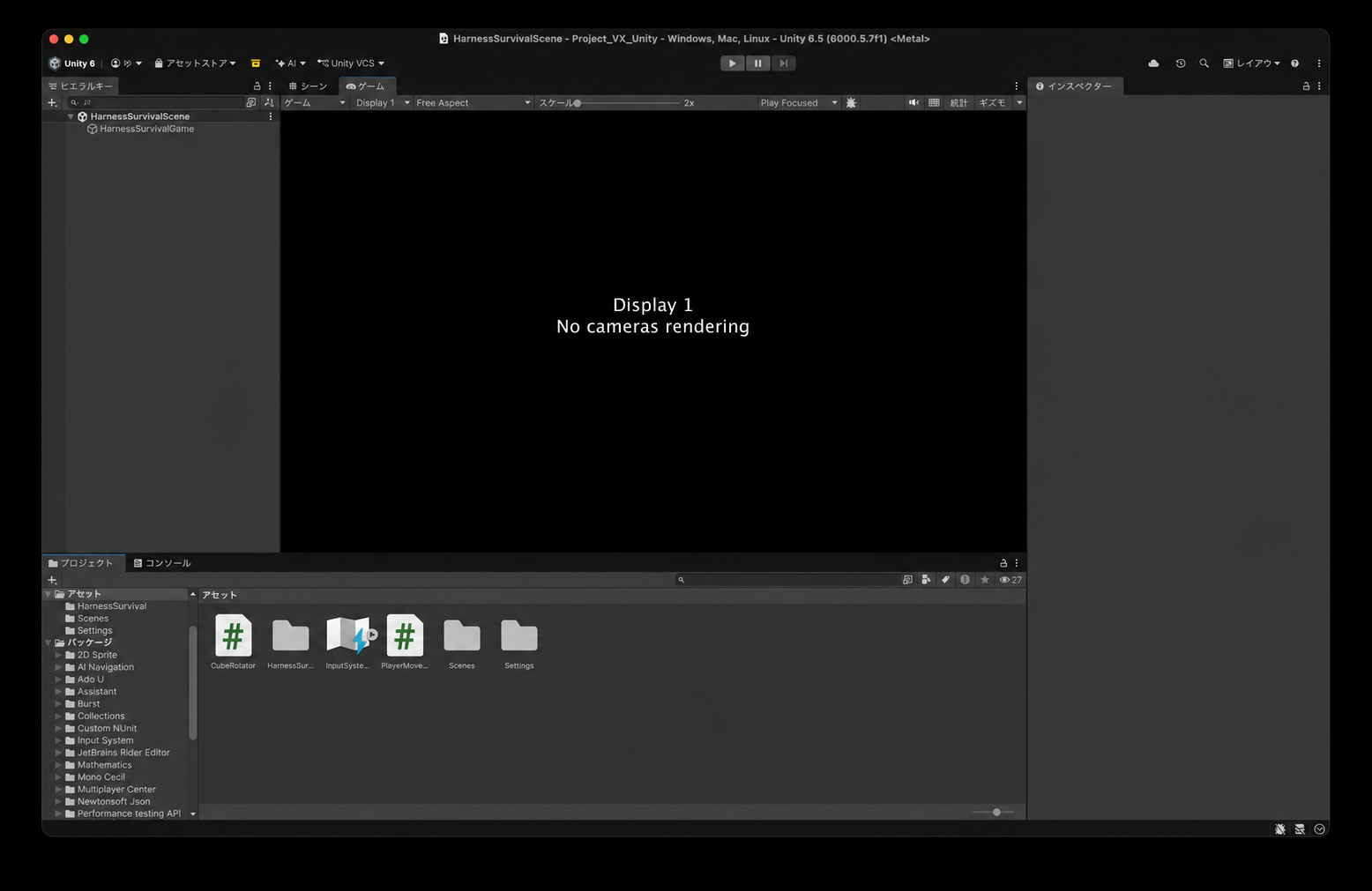Mute audio in the Game view
1372x891 pixels.
(913, 103)
